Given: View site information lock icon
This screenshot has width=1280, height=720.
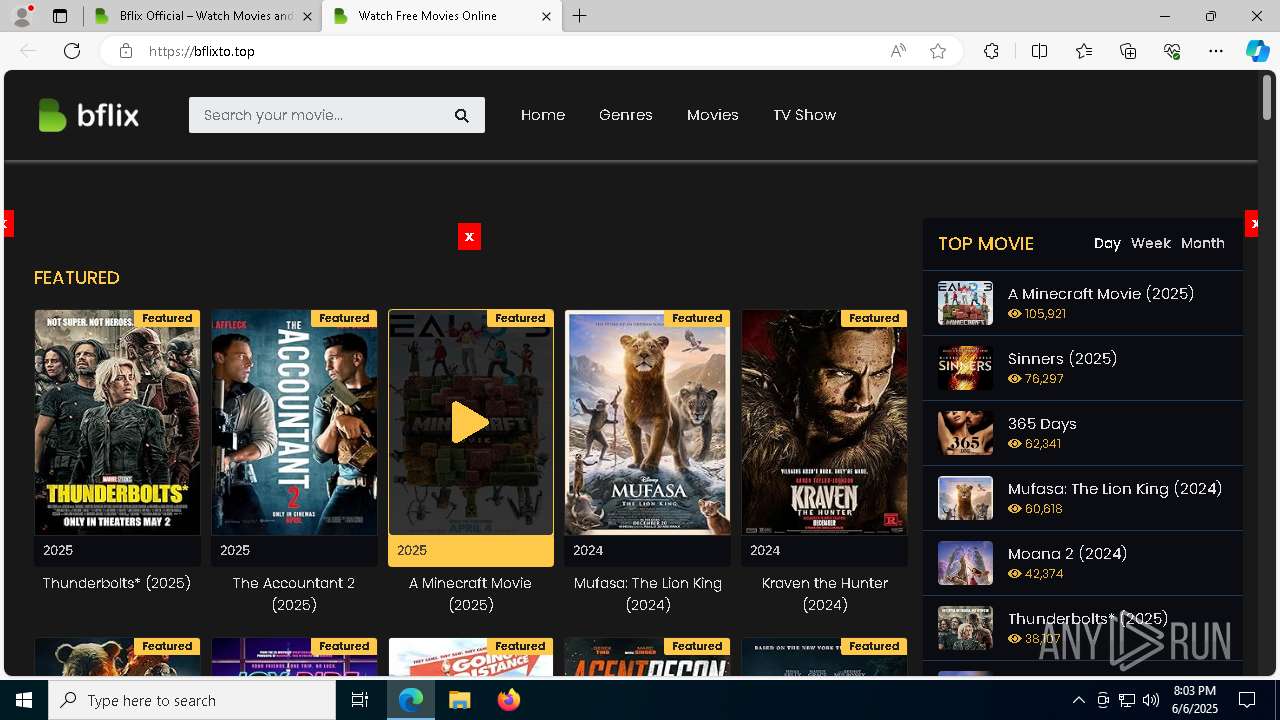Looking at the screenshot, I should [126, 51].
